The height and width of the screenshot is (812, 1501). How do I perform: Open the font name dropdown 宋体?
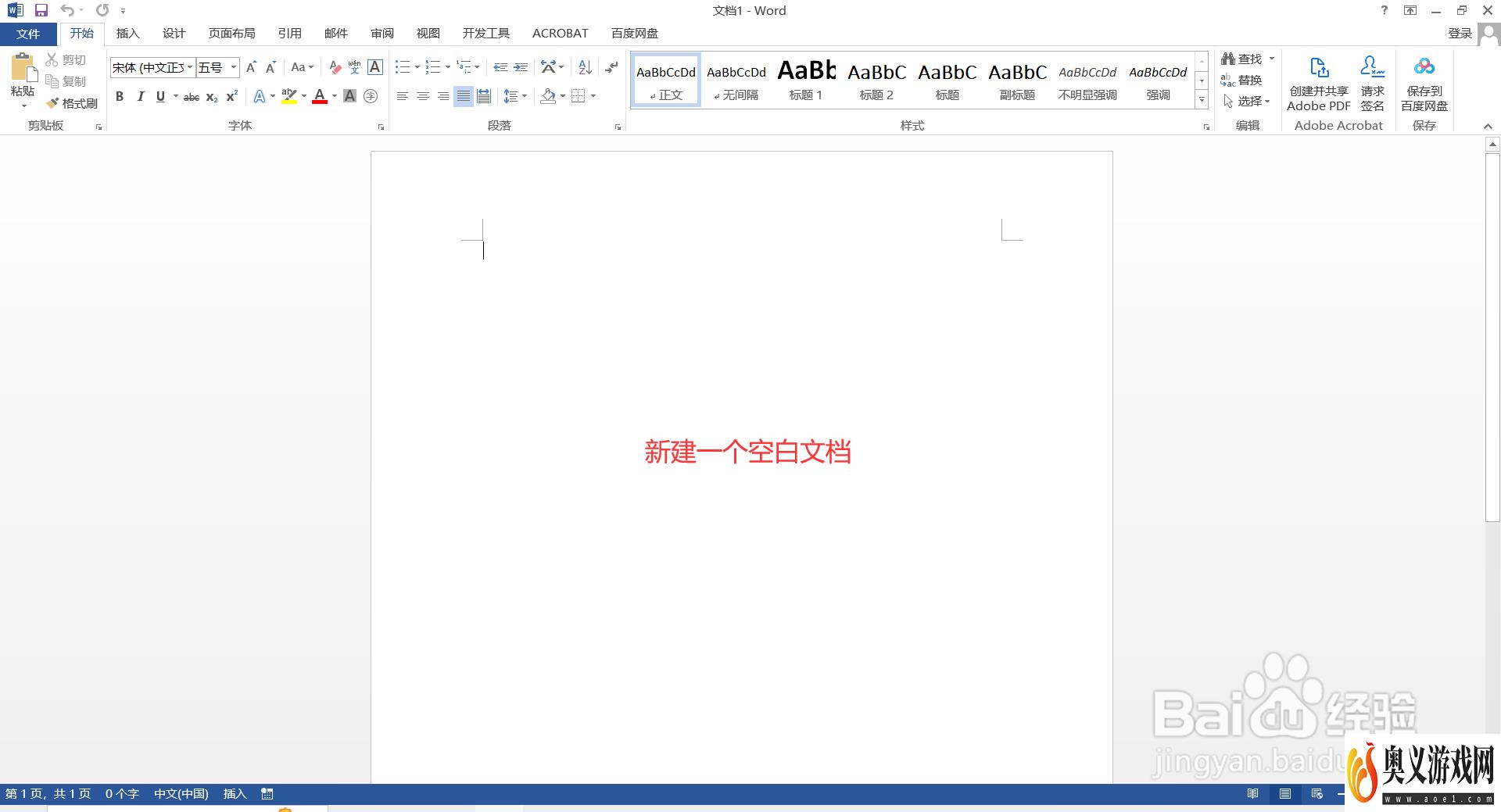click(190, 67)
